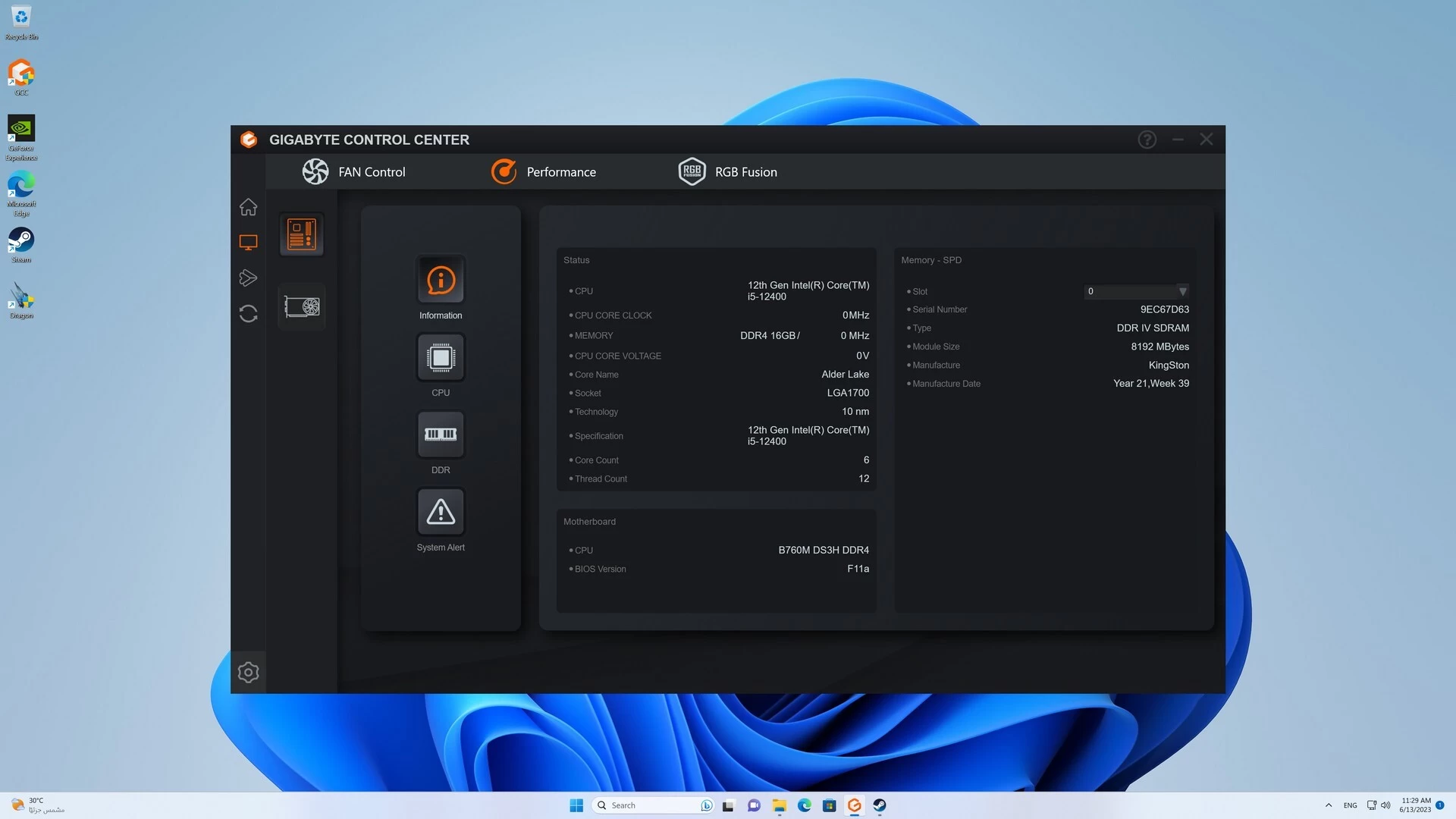1456x819 pixels.
Task: Select the graphics card device icon
Action: pyautogui.click(x=301, y=306)
